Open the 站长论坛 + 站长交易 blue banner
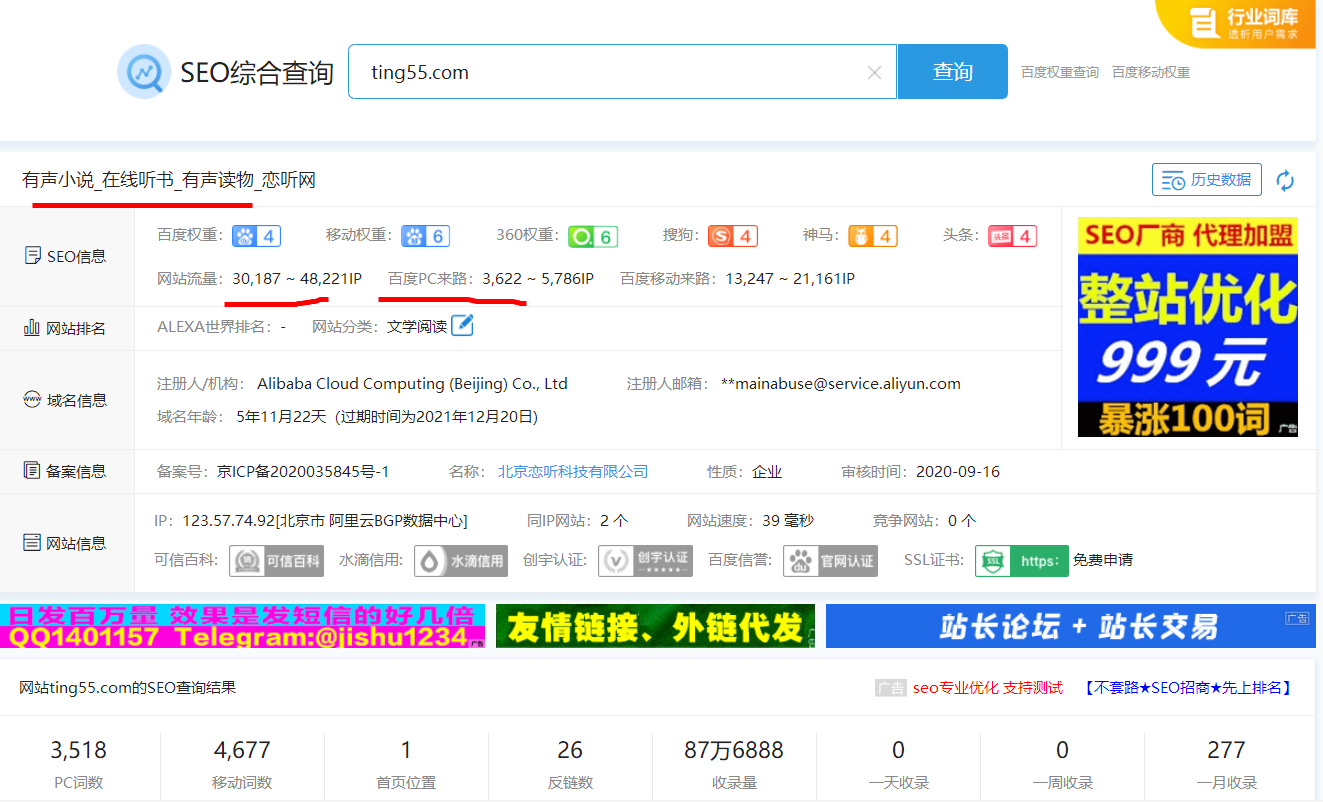The height and width of the screenshot is (802, 1323). point(1070,626)
